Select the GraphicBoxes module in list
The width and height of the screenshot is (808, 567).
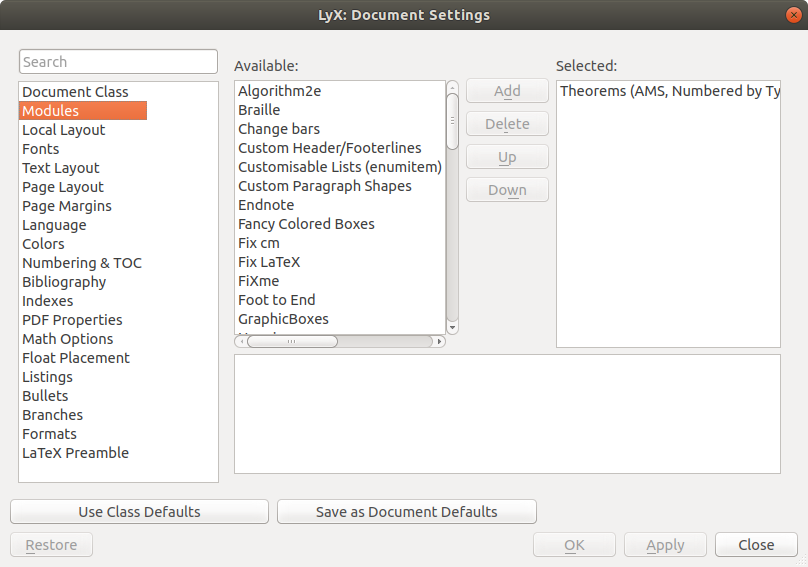[283, 319]
